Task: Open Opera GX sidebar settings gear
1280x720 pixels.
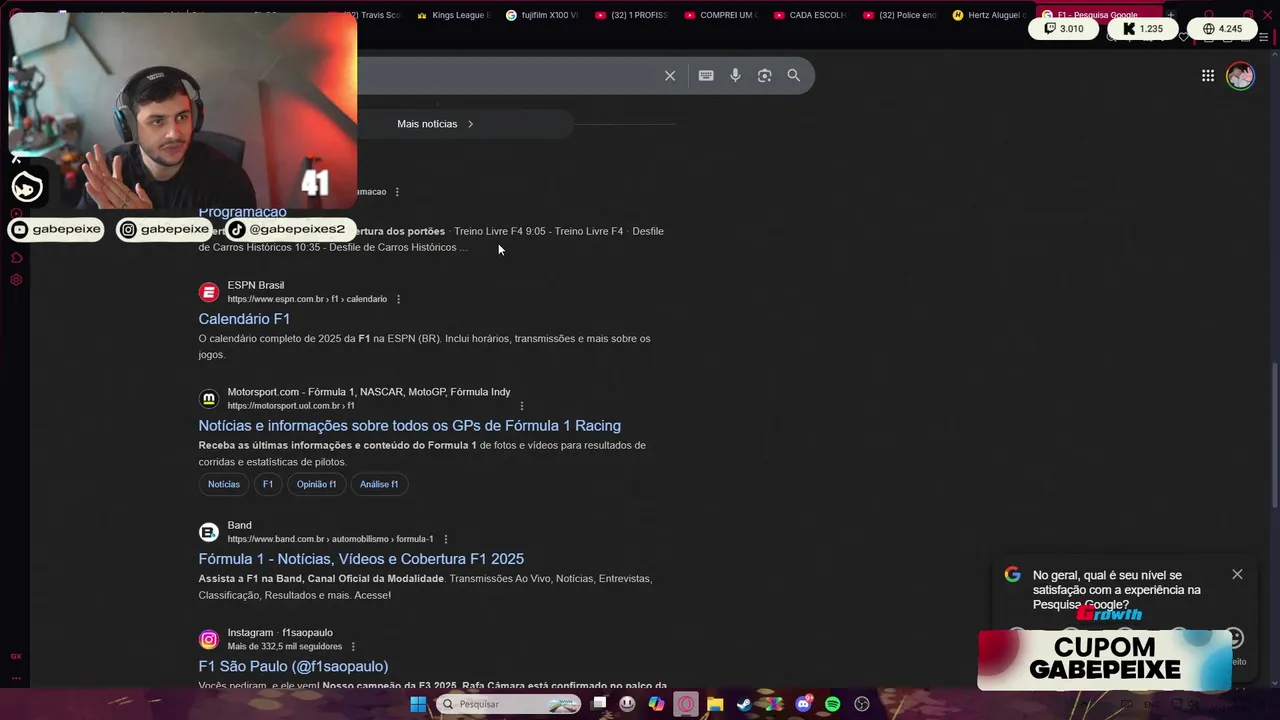Action: click(x=16, y=280)
